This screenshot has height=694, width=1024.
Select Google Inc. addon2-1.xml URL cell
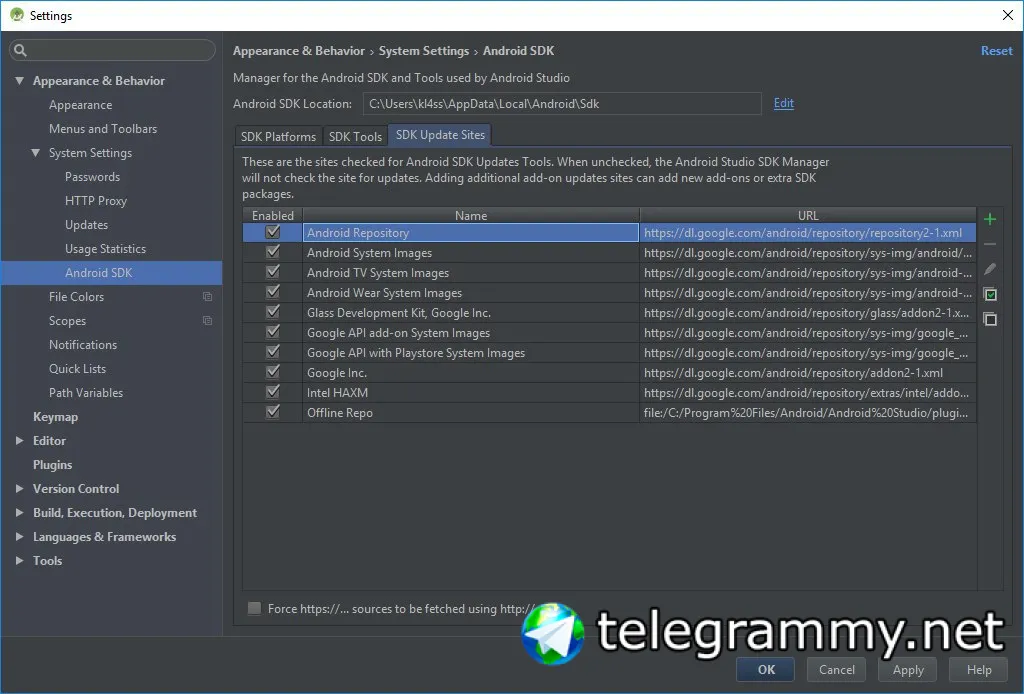tap(808, 373)
